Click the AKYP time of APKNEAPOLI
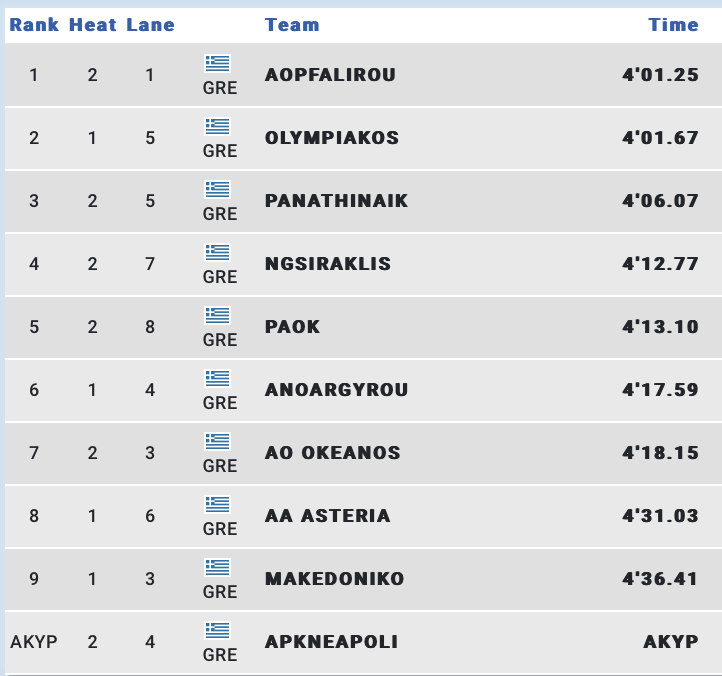Screen dimensions: 722x676 [x=670, y=641]
